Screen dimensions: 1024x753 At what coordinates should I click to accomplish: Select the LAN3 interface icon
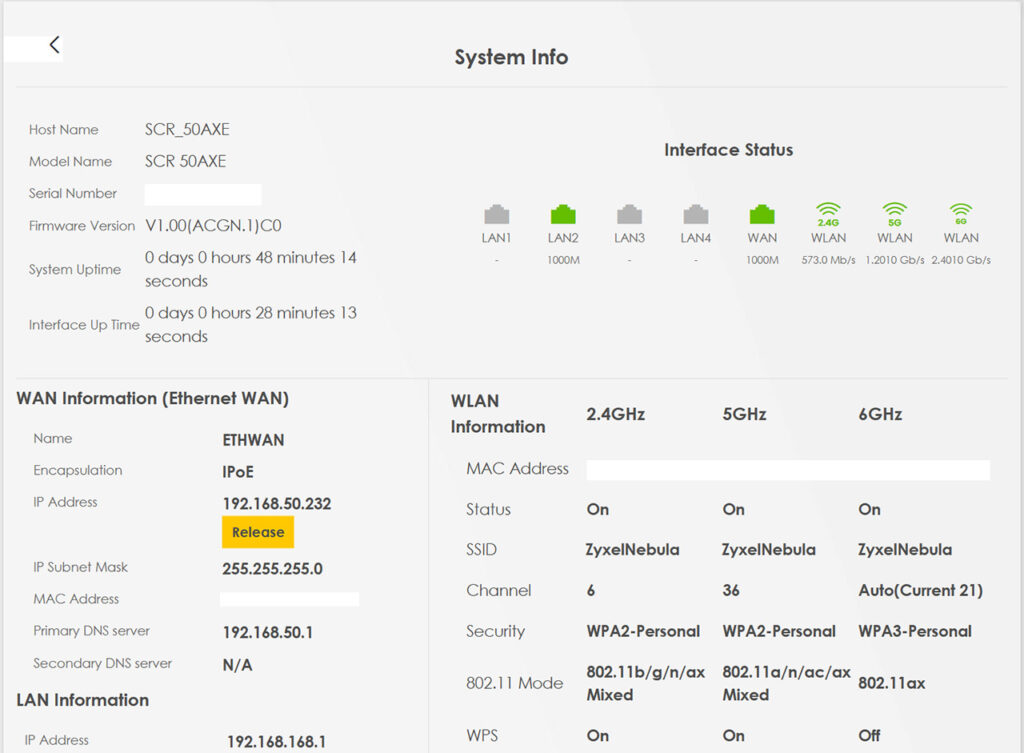click(629, 214)
